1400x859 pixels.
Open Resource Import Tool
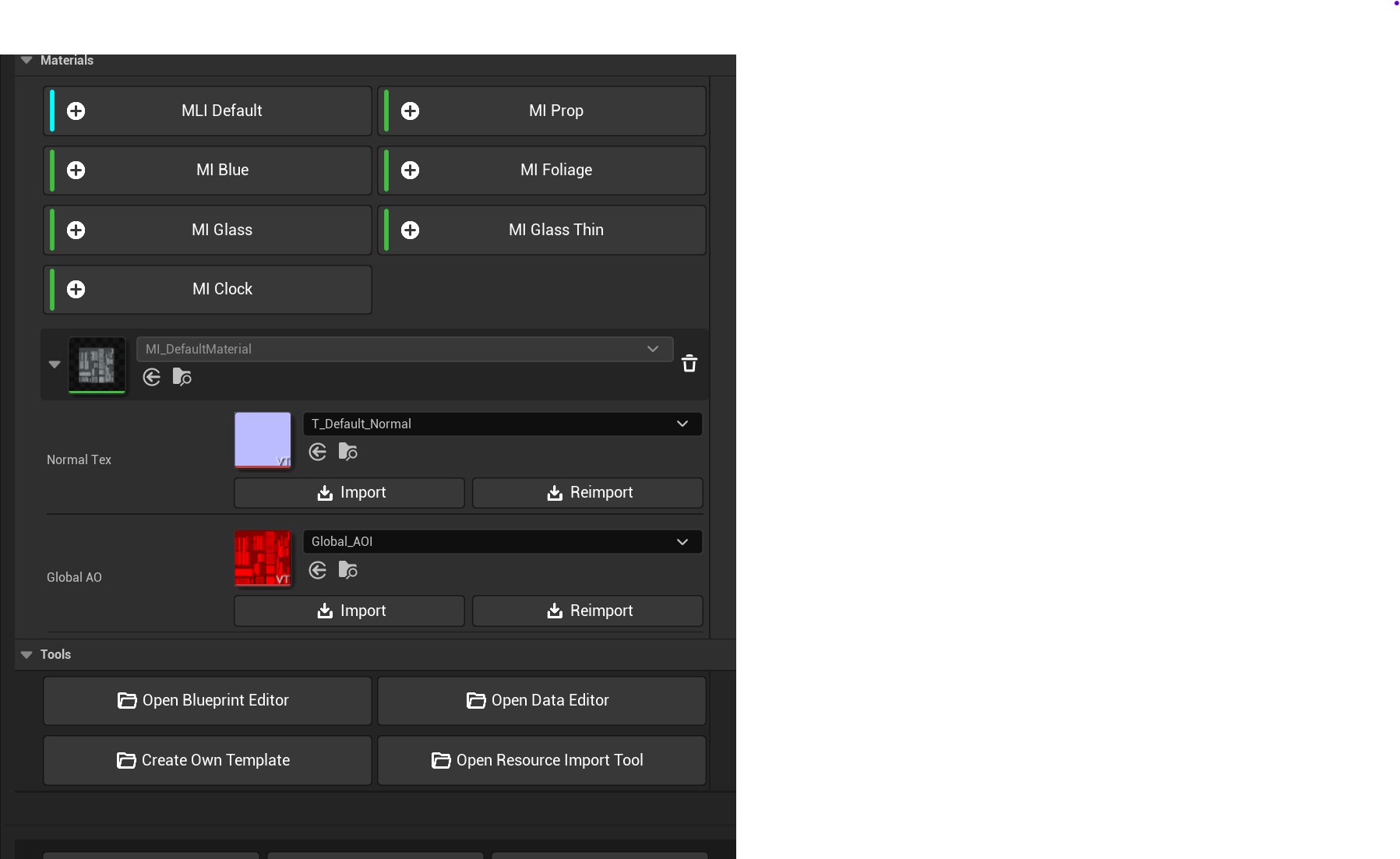click(x=541, y=760)
